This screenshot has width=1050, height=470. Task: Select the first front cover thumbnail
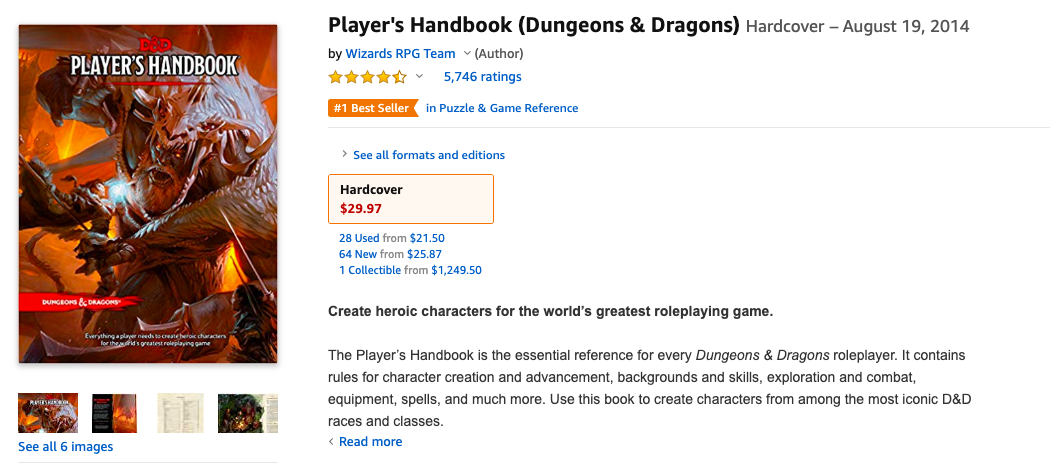[x=48, y=413]
